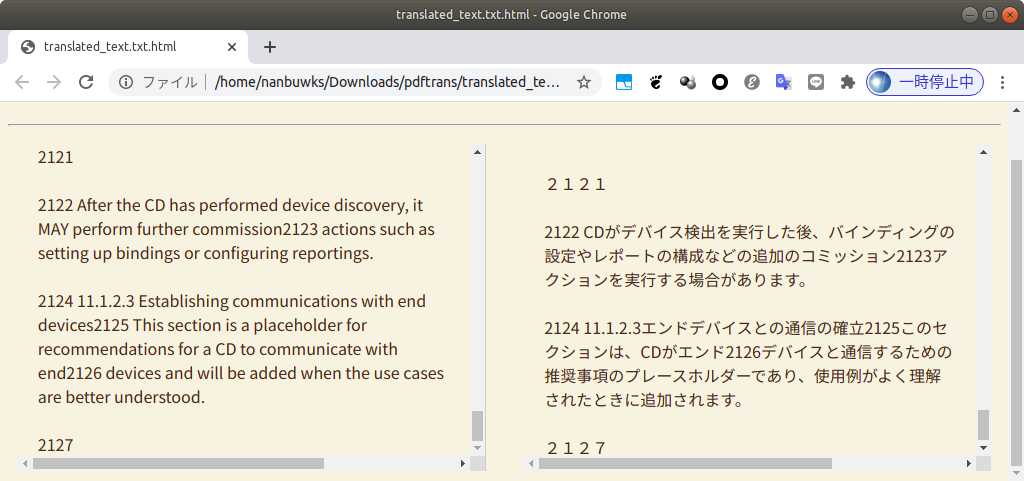The height and width of the screenshot is (481, 1024).
Task: Open the LINE extension icon
Action: (816, 82)
